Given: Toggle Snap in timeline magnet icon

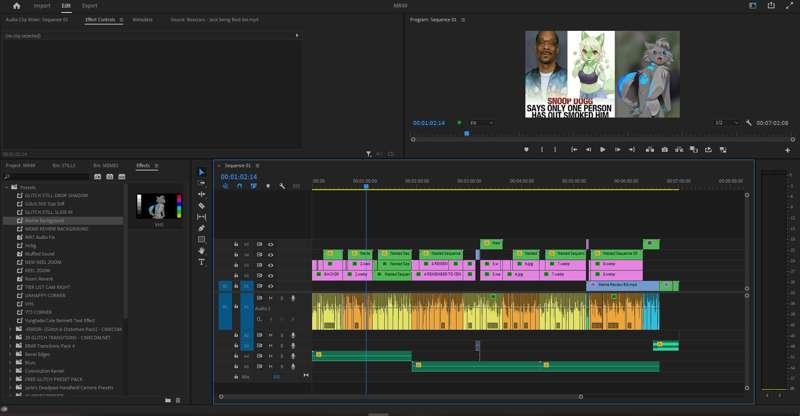Looking at the screenshot, I should 239,186.
